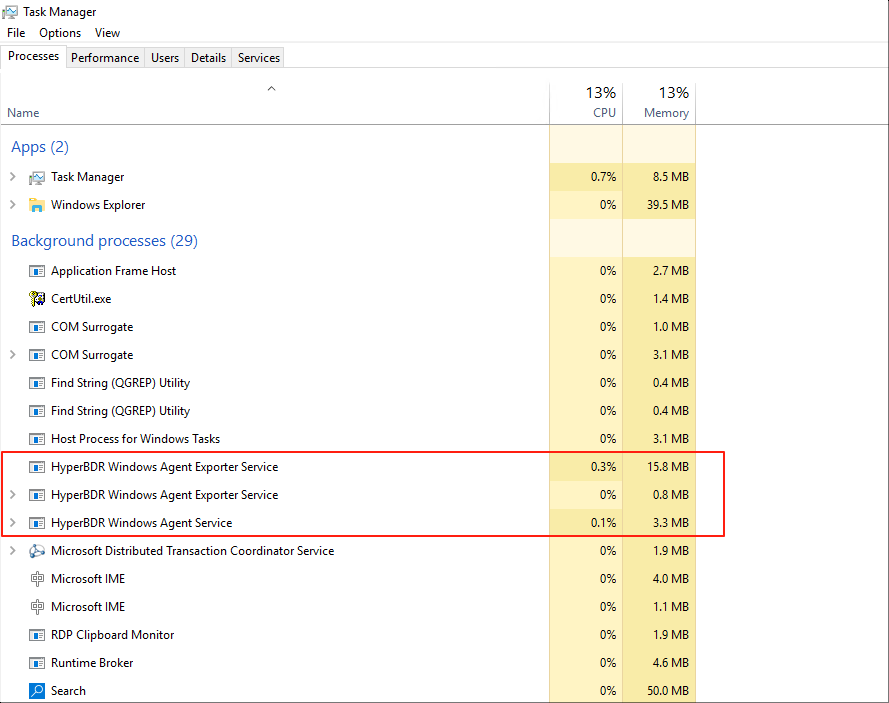Select the Runtime Broker process name
Viewport: 889px width, 703px height.
pyautogui.click(x=92, y=663)
